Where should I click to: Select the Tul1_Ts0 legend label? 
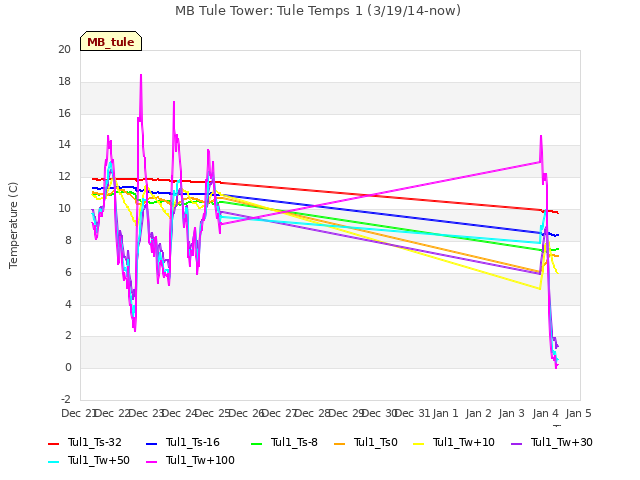pos(376,442)
